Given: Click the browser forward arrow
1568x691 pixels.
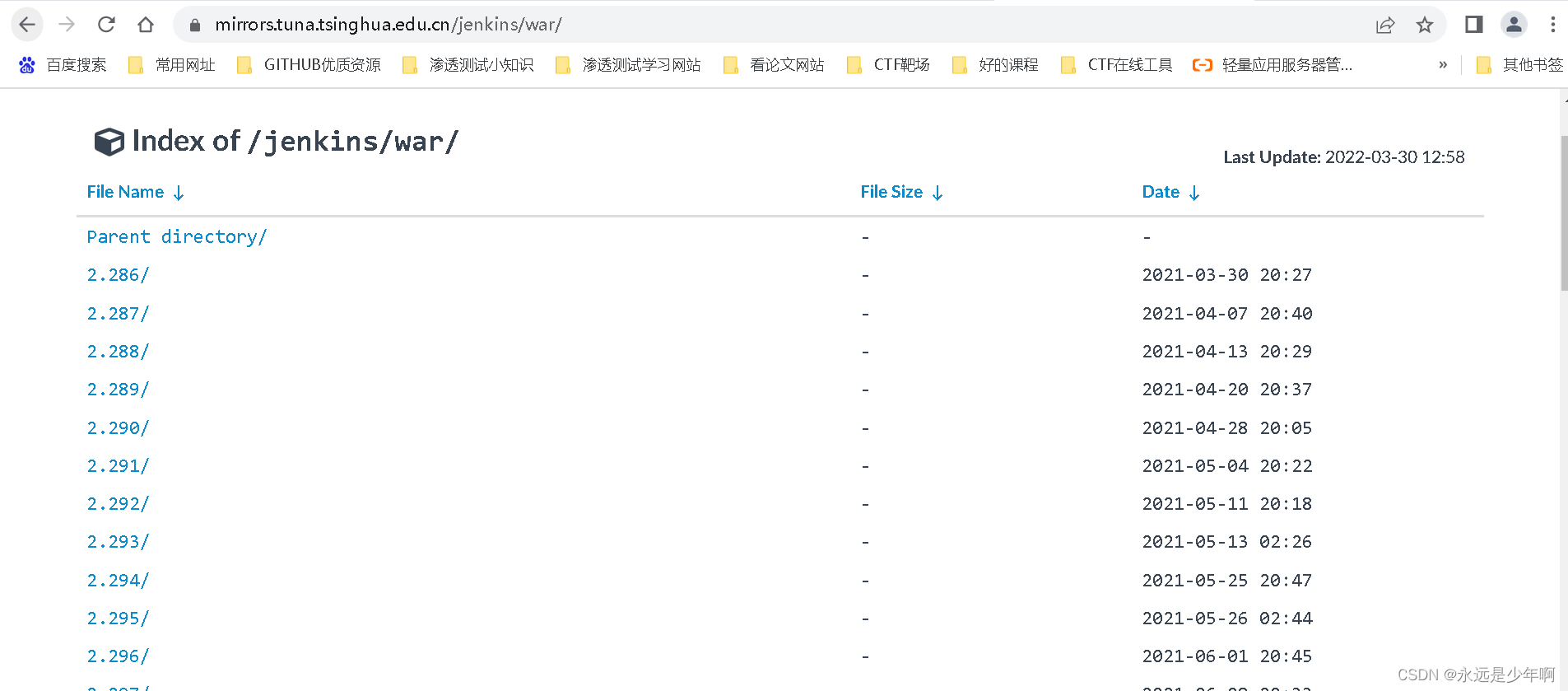Looking at the screenshot, I should pos(67,25).
